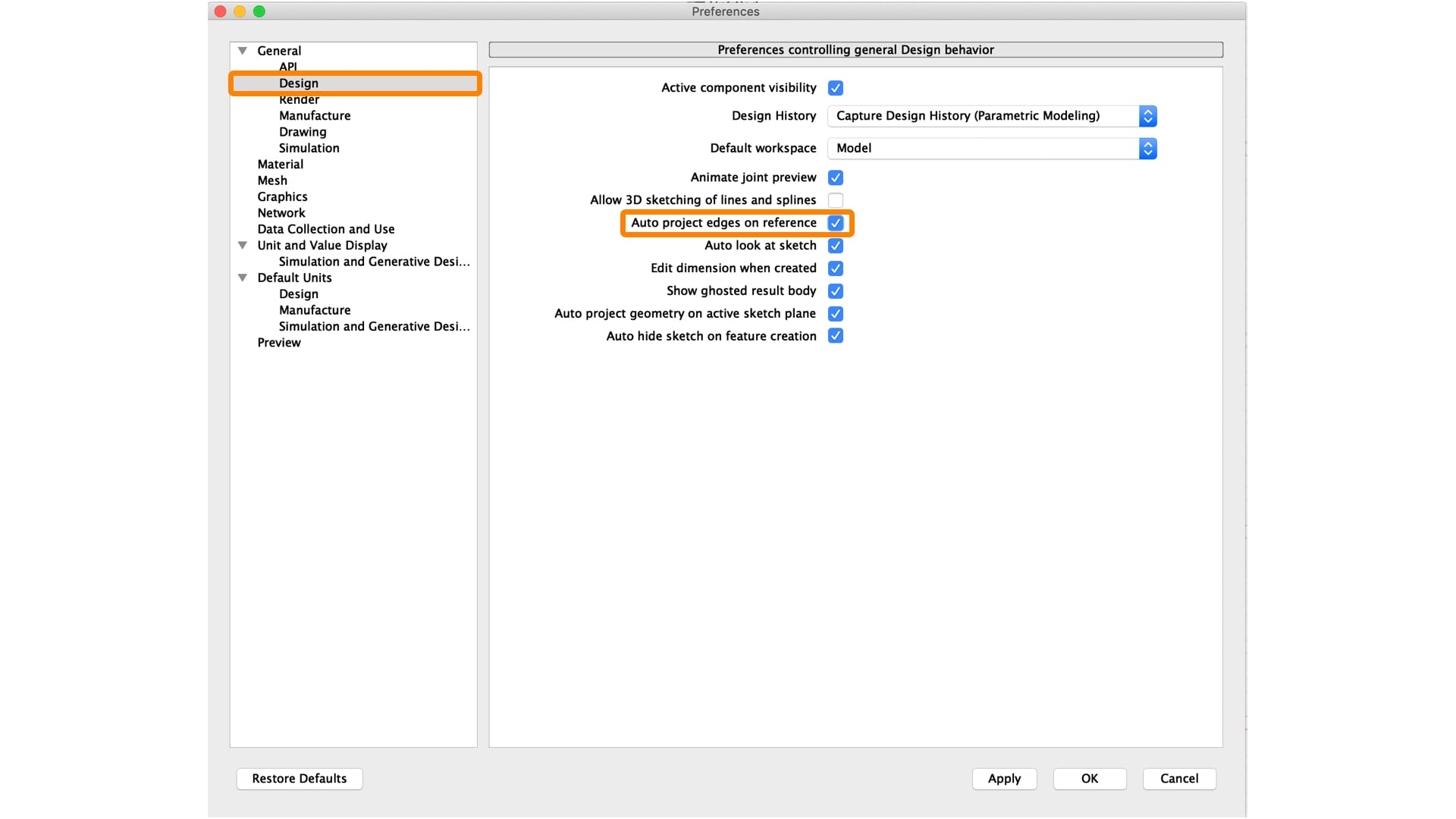
Task: Select Render preferences
Action: point(299,99)
